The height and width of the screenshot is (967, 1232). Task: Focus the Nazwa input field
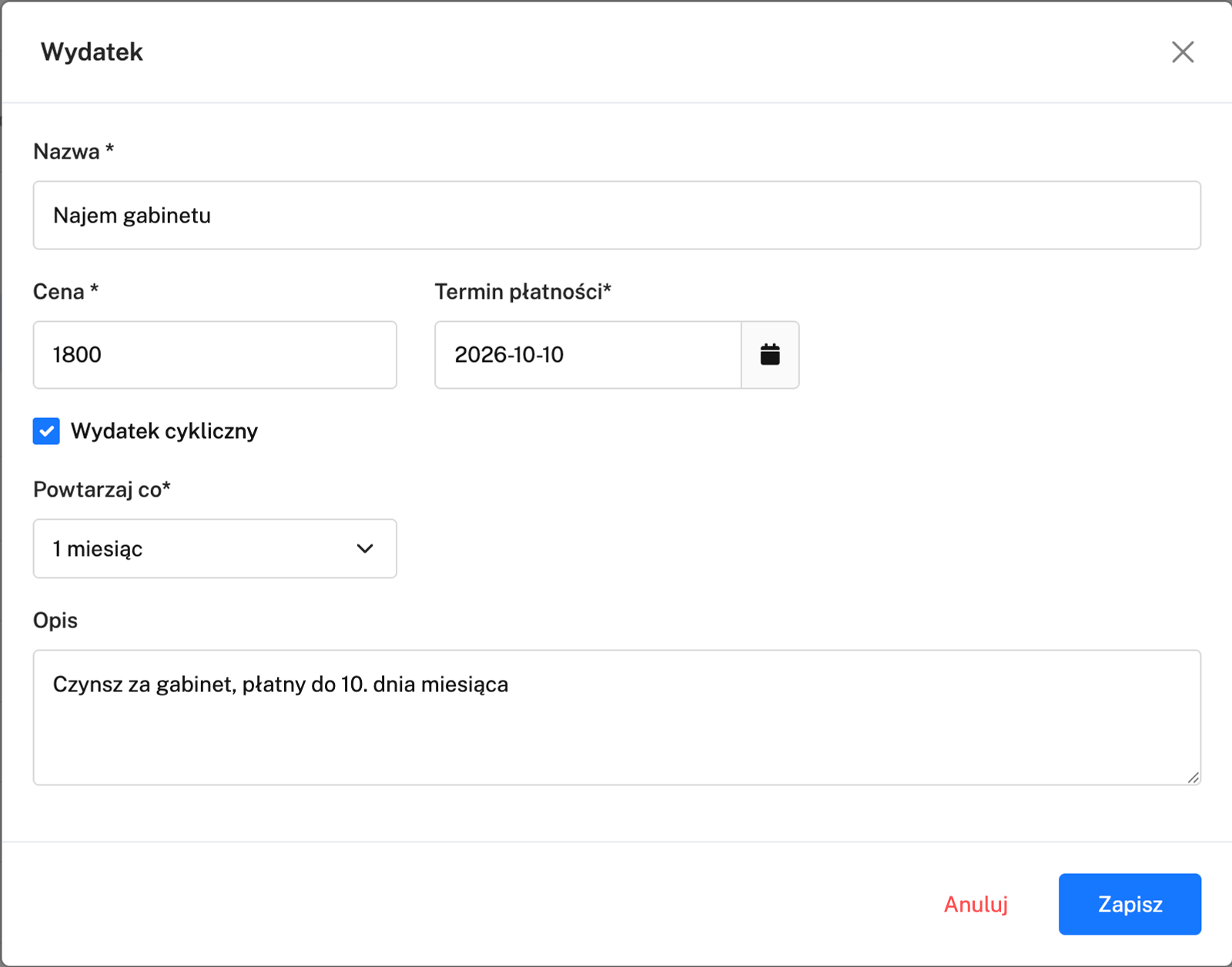pyautogui.click(x=617, y=216)
